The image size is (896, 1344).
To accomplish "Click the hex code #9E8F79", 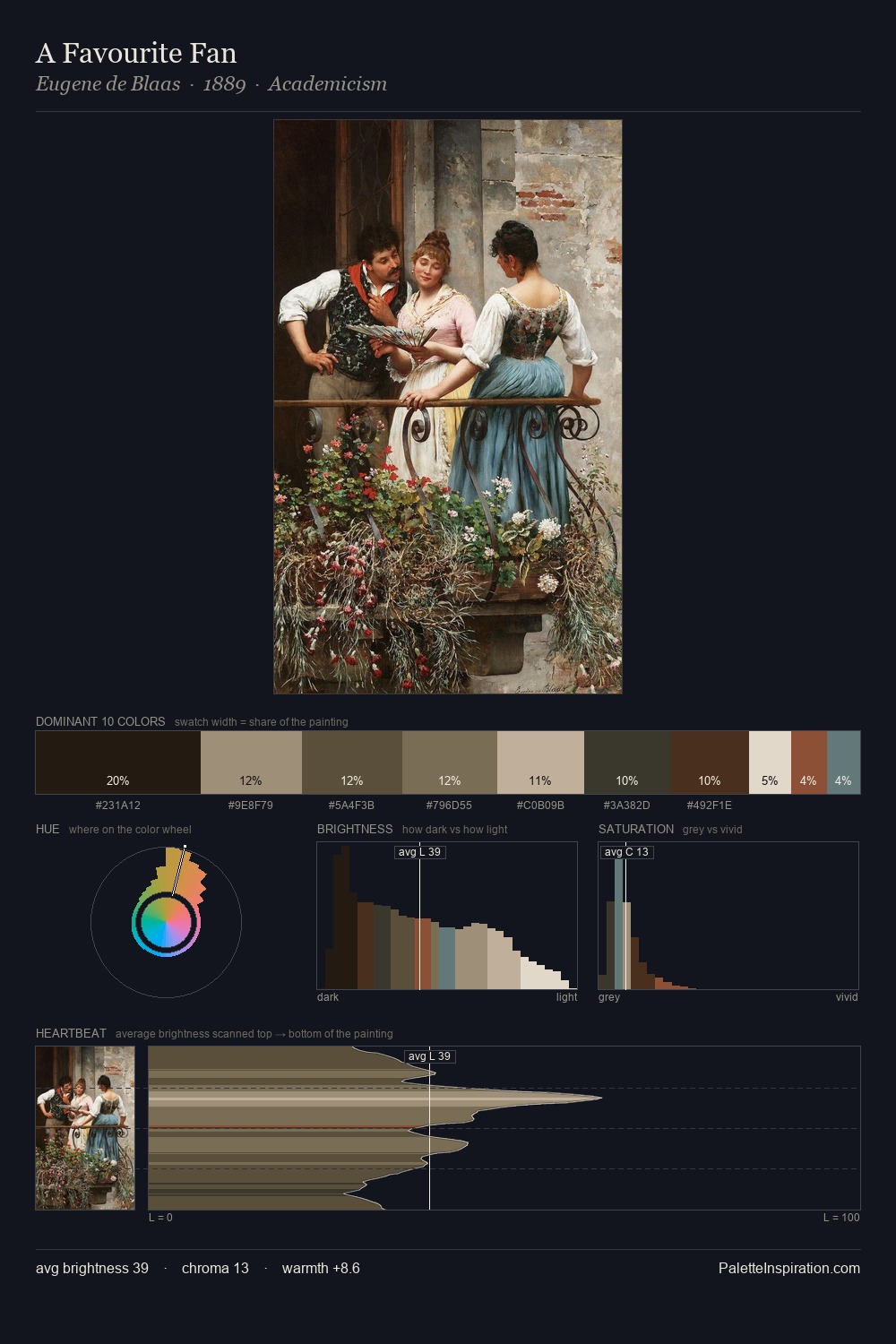I will pos(251,805).
